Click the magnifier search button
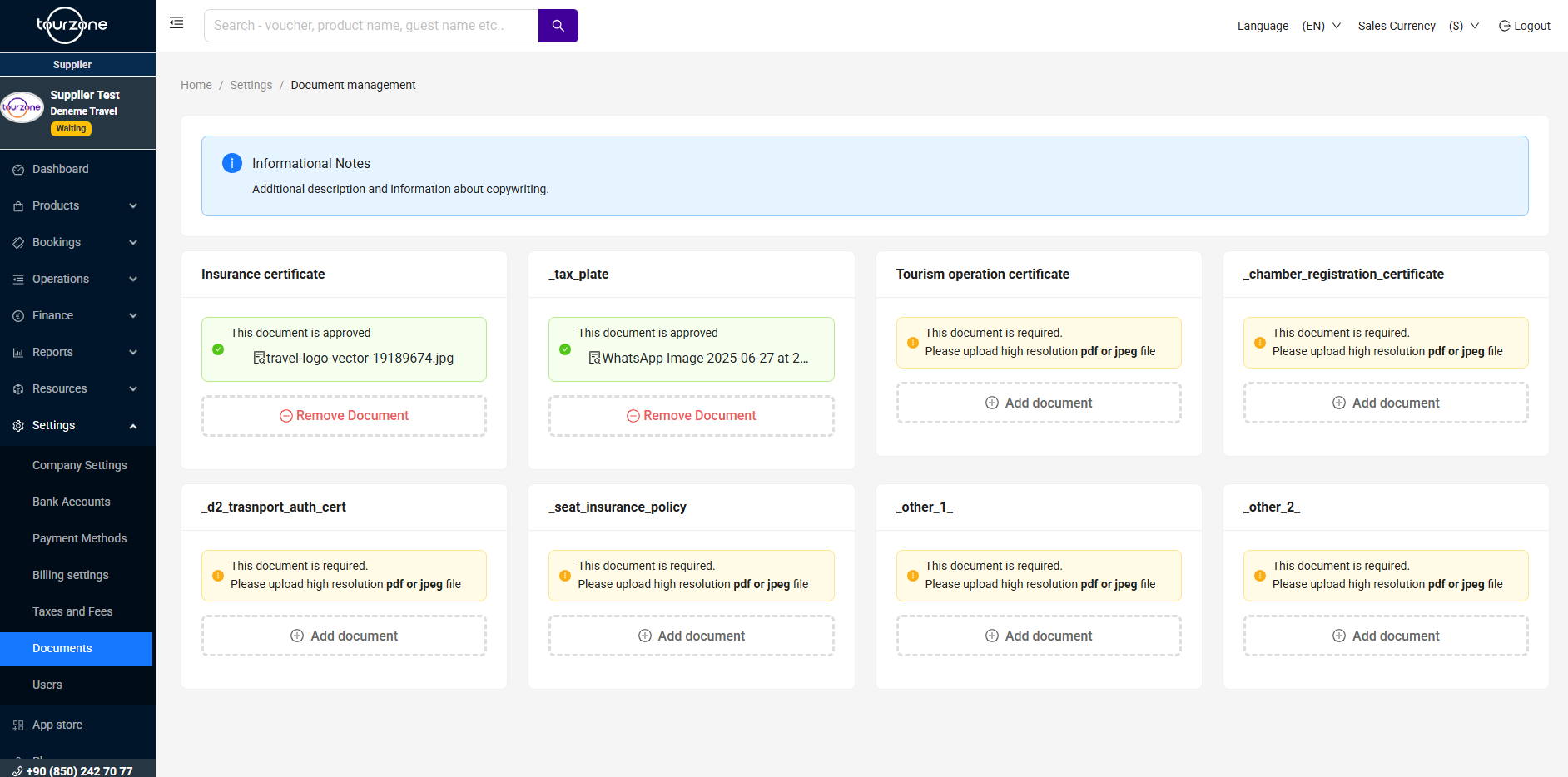 558,26
